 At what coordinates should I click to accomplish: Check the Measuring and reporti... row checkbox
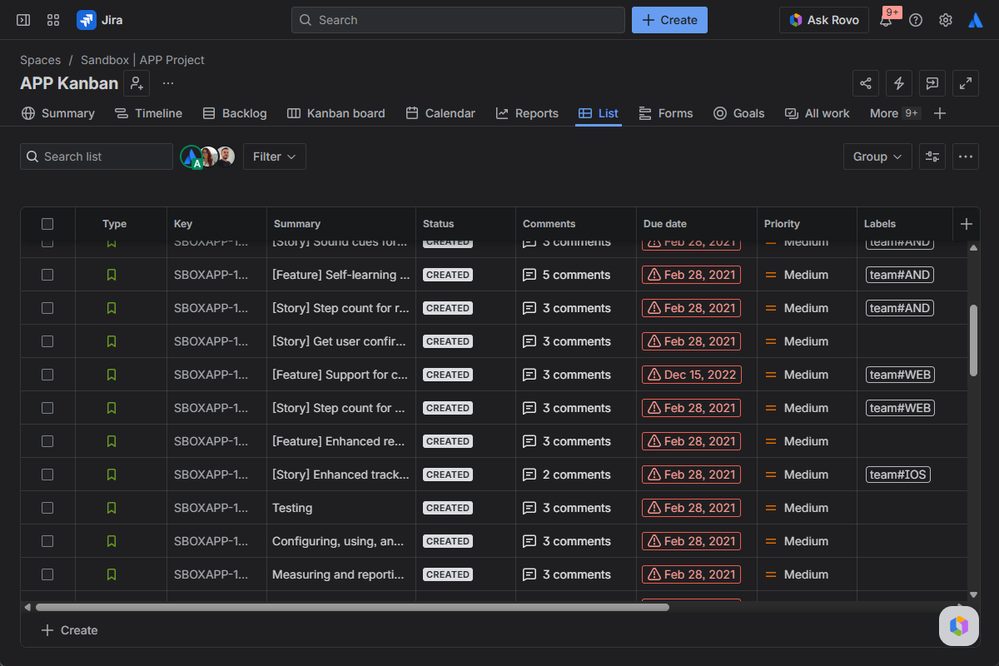pyautogui.click(x=47, y=574)
